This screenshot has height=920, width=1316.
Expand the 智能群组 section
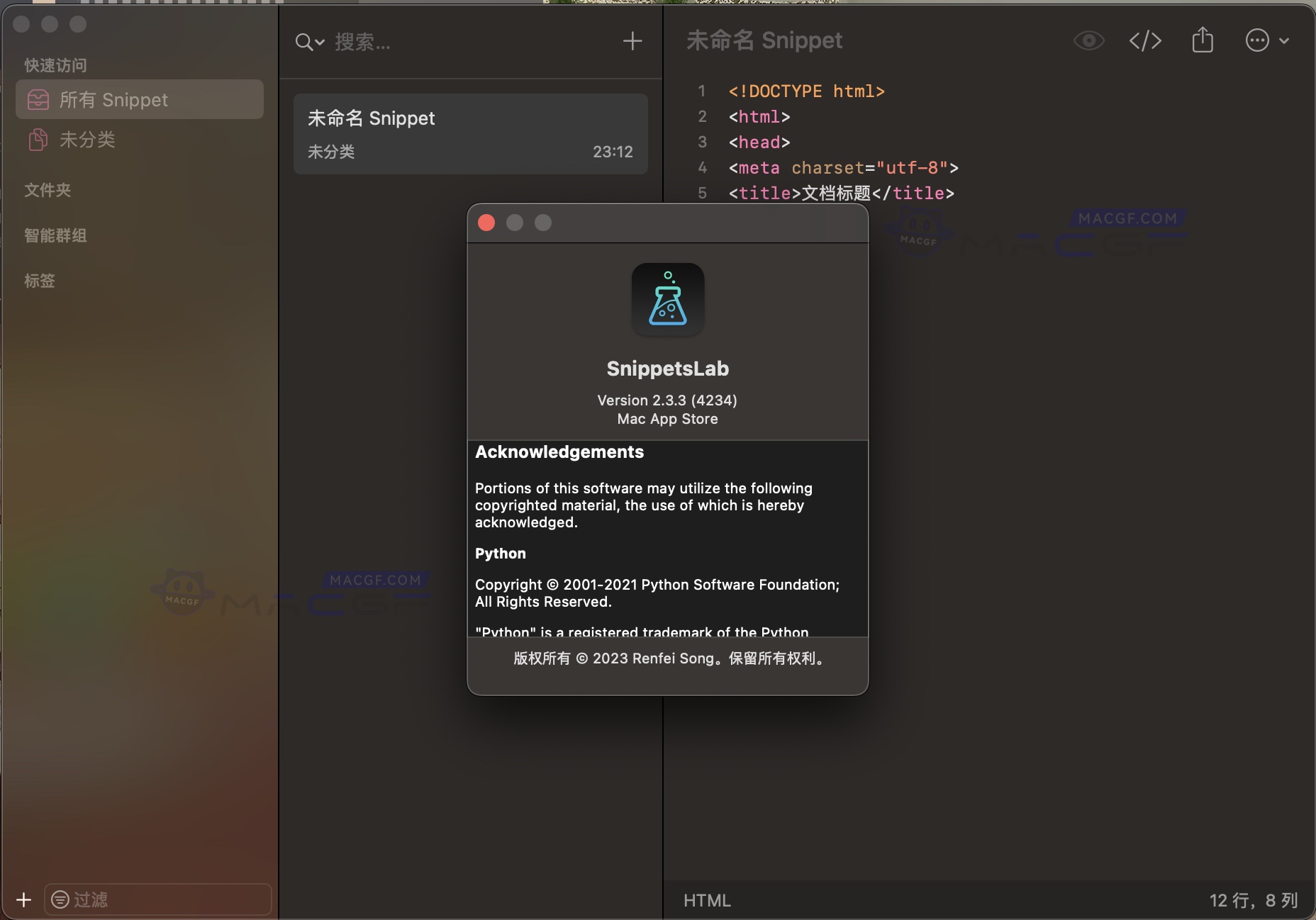pyautogui.click(x=57, y=235)
